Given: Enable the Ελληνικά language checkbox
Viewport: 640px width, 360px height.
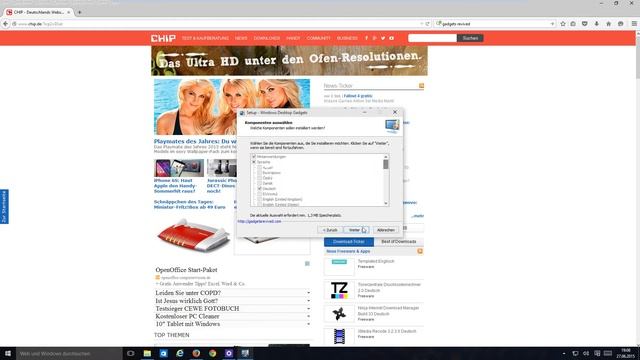Looking at the screenshot, I should tap(260, 194).
